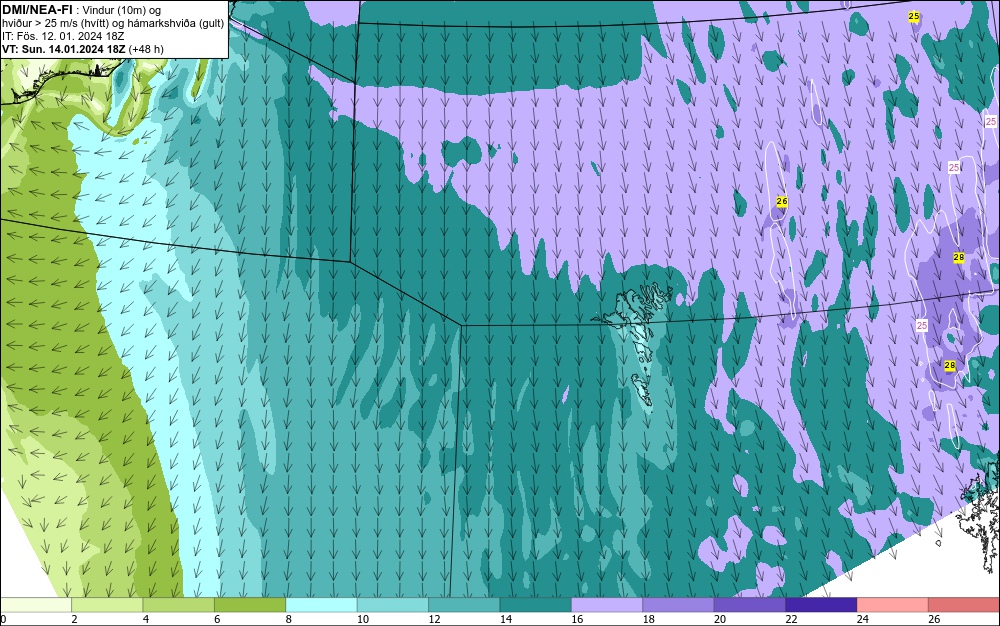Pick the pink 24–26 m/s legend swatch
The width and height of the screenshot is (1000, 626).
[893, 605]
